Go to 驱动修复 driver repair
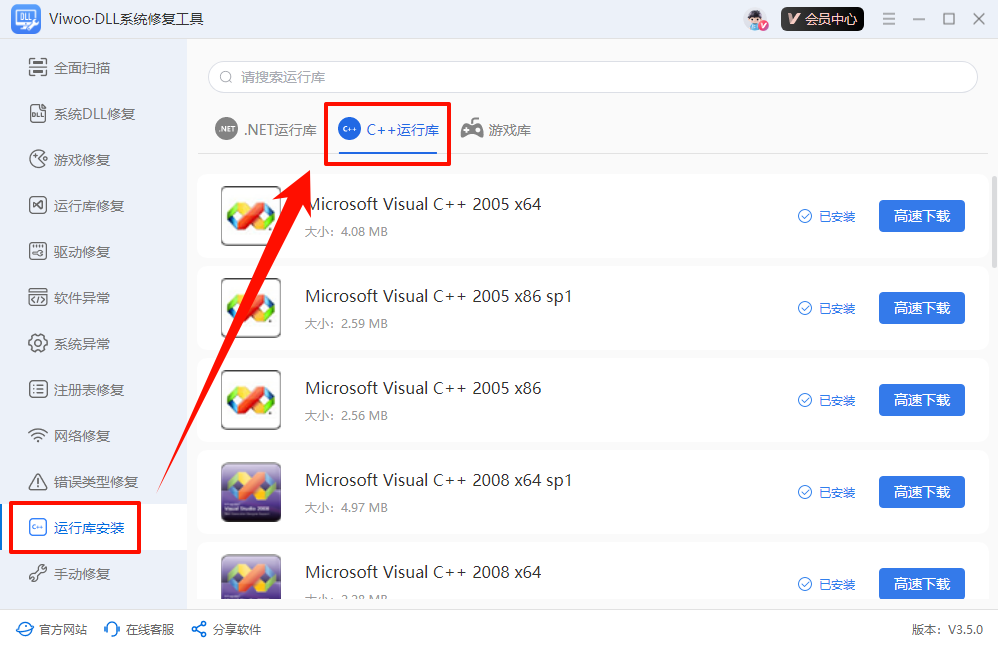 pos(81,252)
